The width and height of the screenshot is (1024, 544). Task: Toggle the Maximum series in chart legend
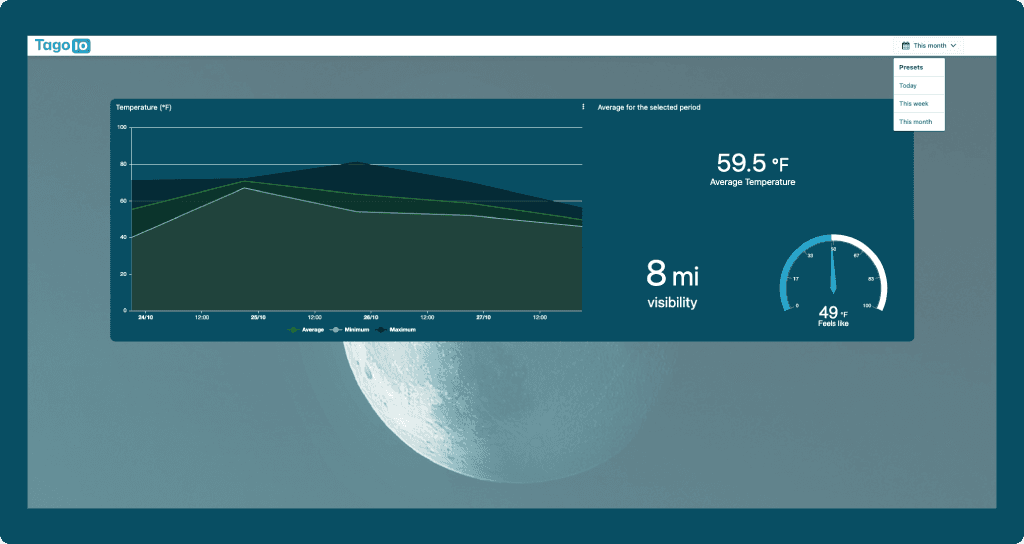pos(396,330)
